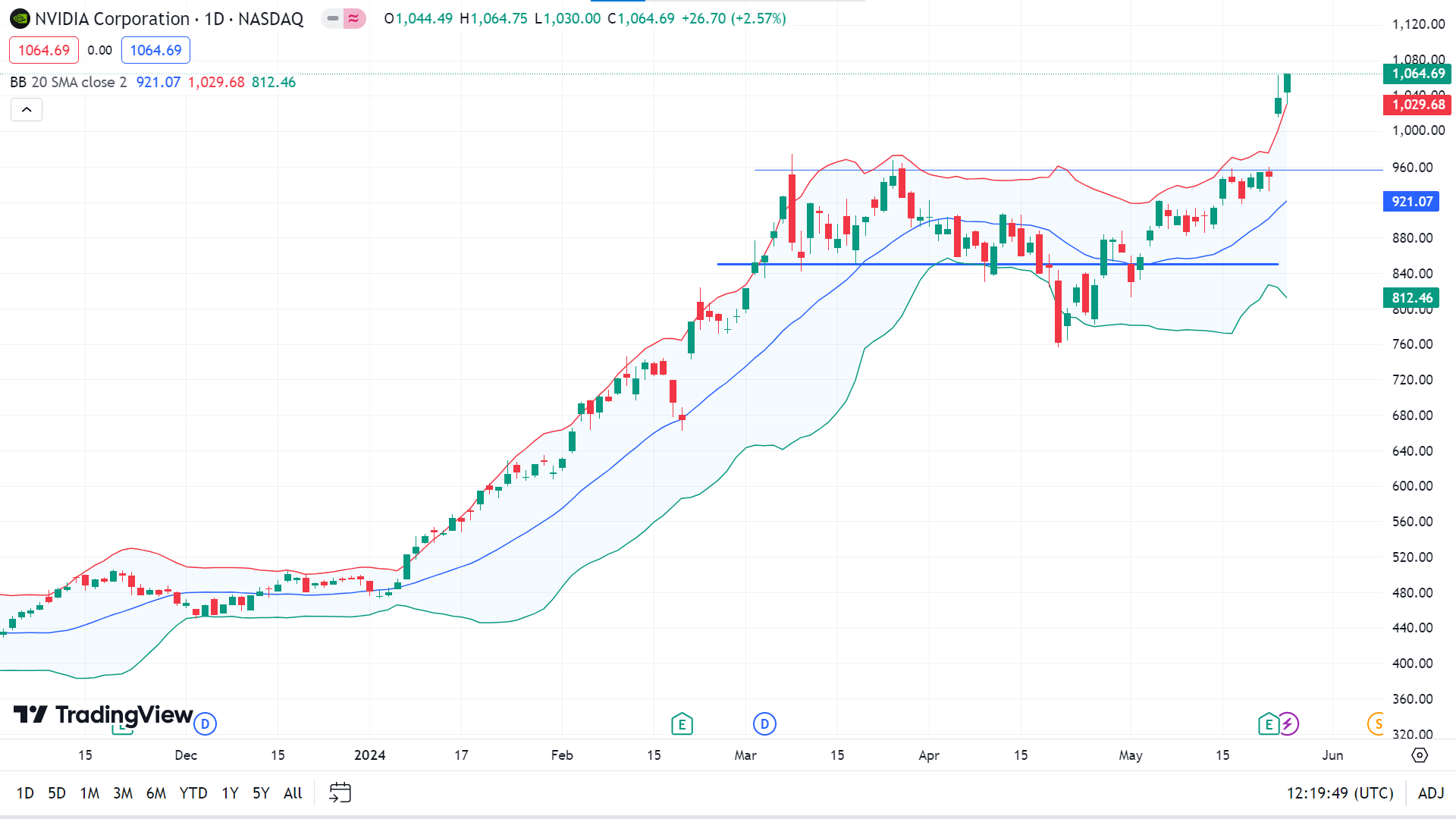This screenshot has height=819, width=1456.
Task: Click the 1,120.00 price axis label
Action: (x=1418, y=24)
